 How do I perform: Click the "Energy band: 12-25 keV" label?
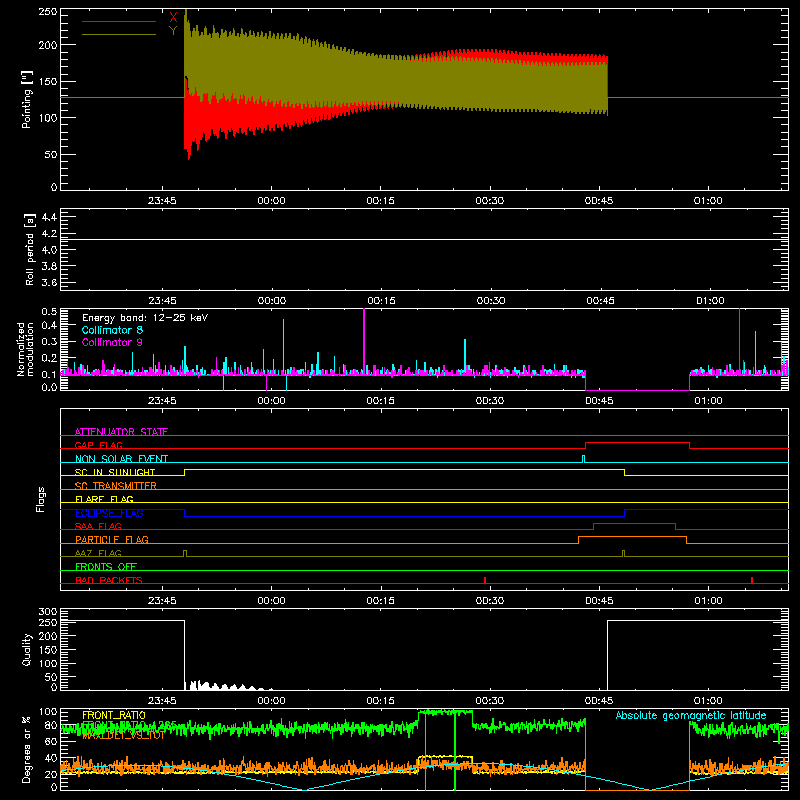pos(145,318)
